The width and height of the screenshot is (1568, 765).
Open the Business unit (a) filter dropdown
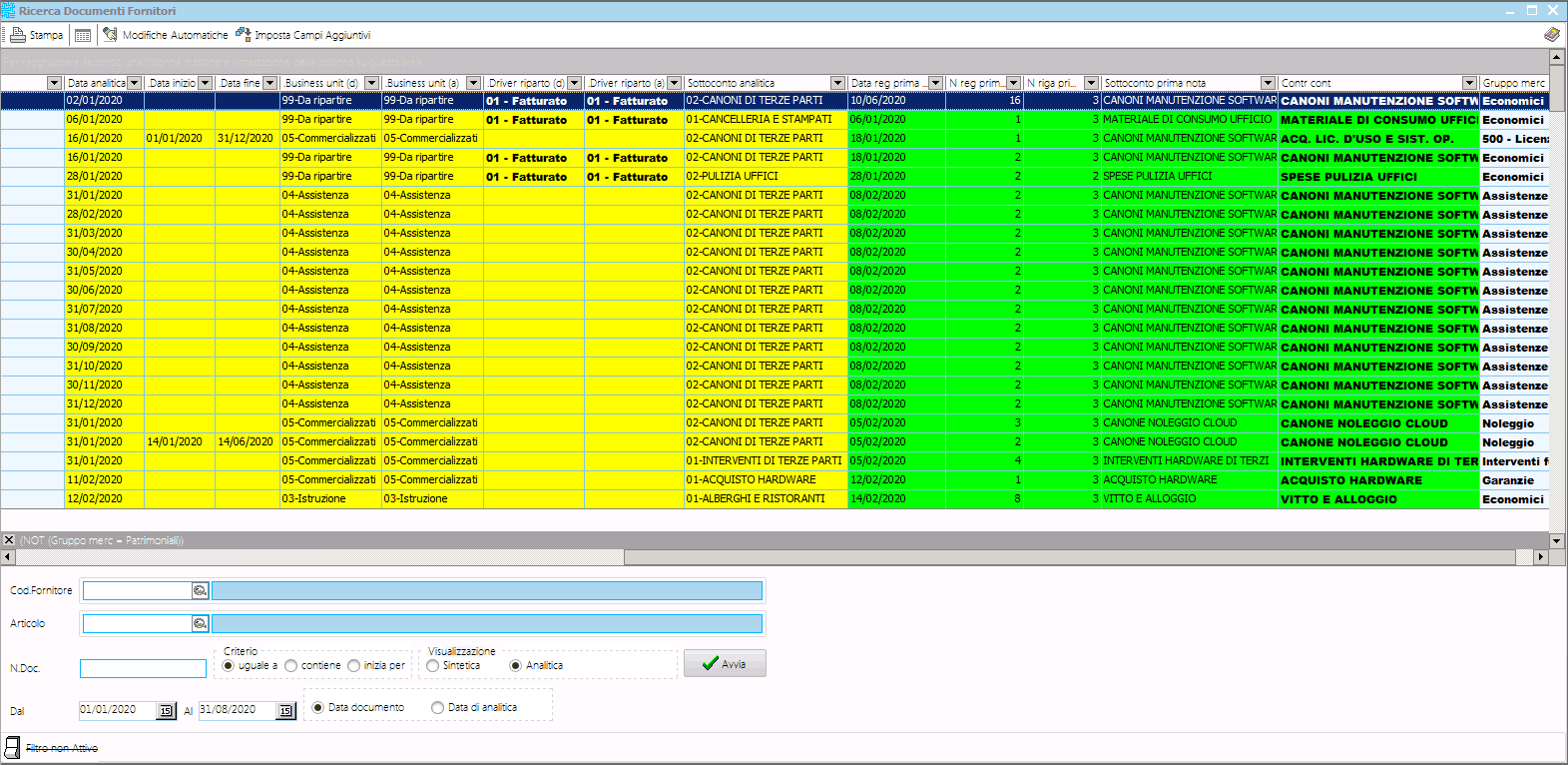[x=473, y=83]
